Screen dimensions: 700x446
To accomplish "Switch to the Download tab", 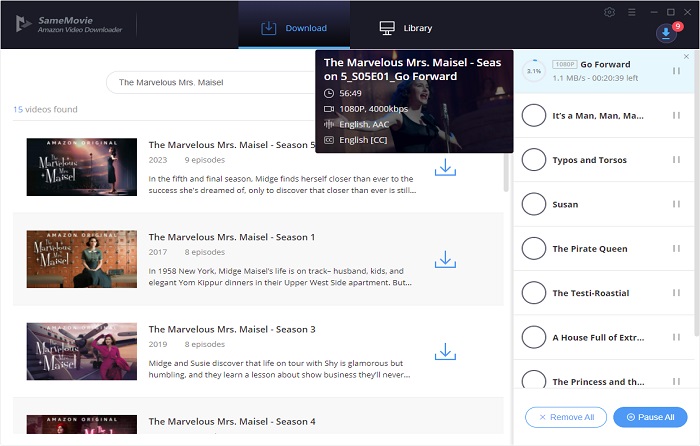I will [x=295, y=28].
